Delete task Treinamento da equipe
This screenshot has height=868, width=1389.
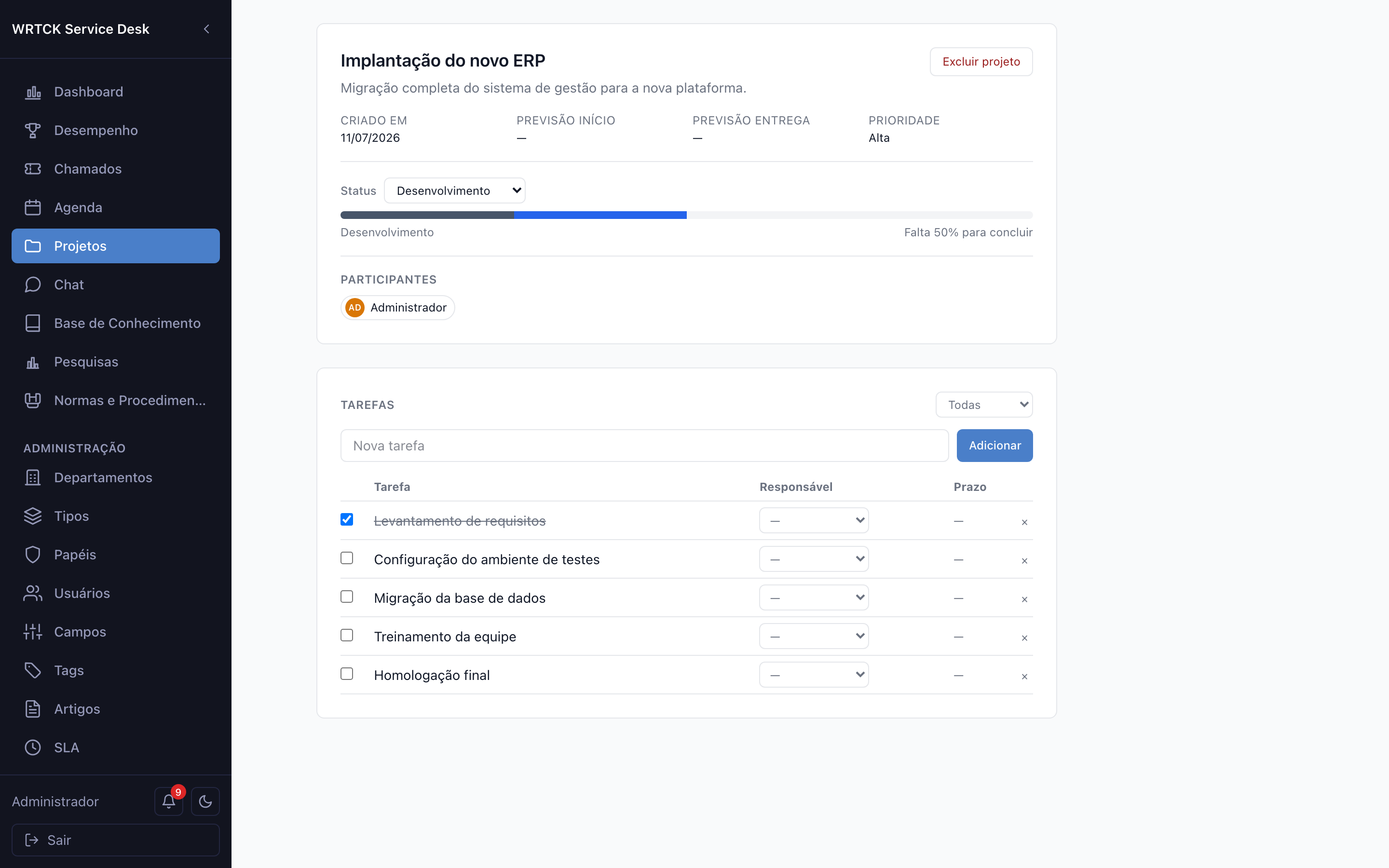click(x=1024, y=637)
